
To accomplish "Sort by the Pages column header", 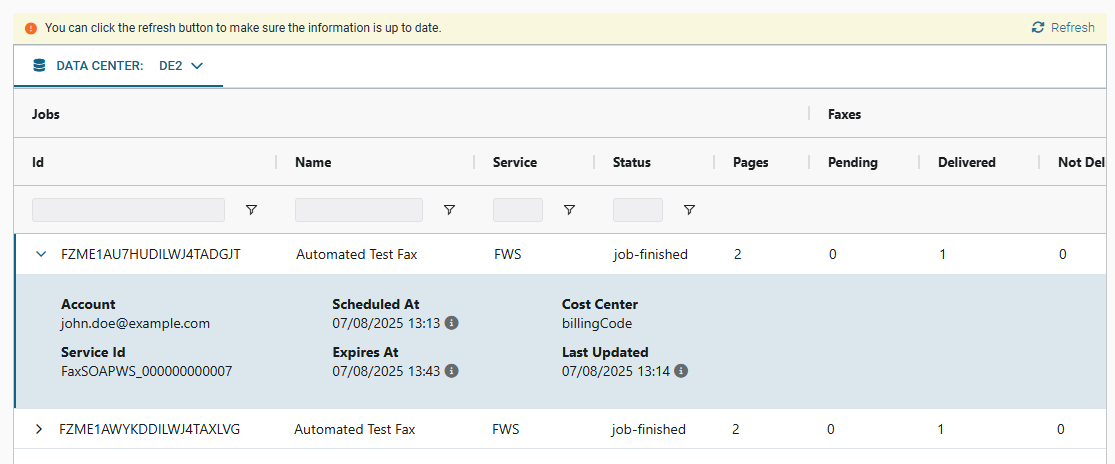I will [750, 162].
